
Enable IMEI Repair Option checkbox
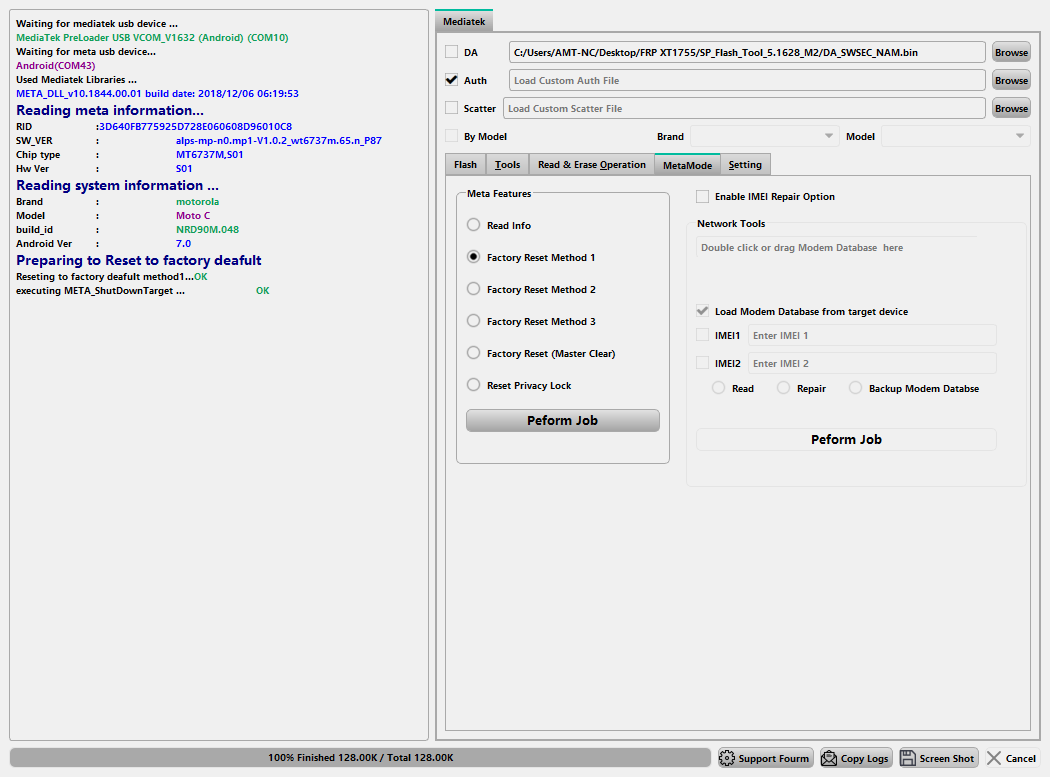(702, 196)
